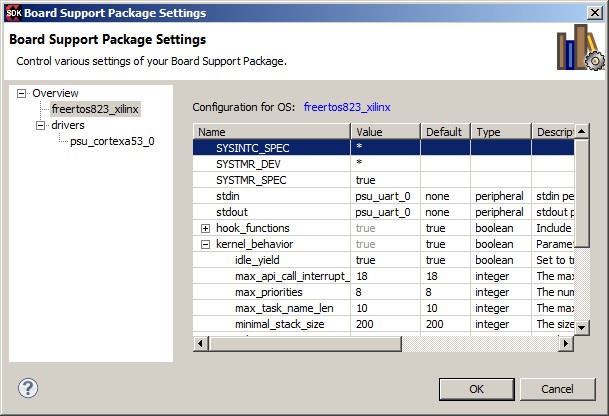609x416 pixels.
Task: Click the Value column header
Action: pyautogui.click(x=385, y=132)
